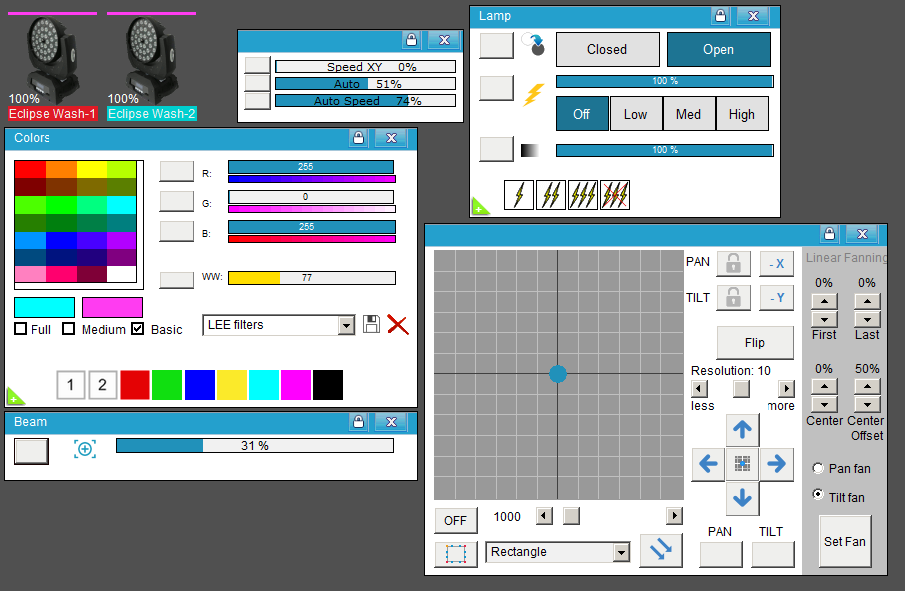Pick the yellow preset swatch
The width and height of the screenshot is (905, 591).
tap(231, 385)
